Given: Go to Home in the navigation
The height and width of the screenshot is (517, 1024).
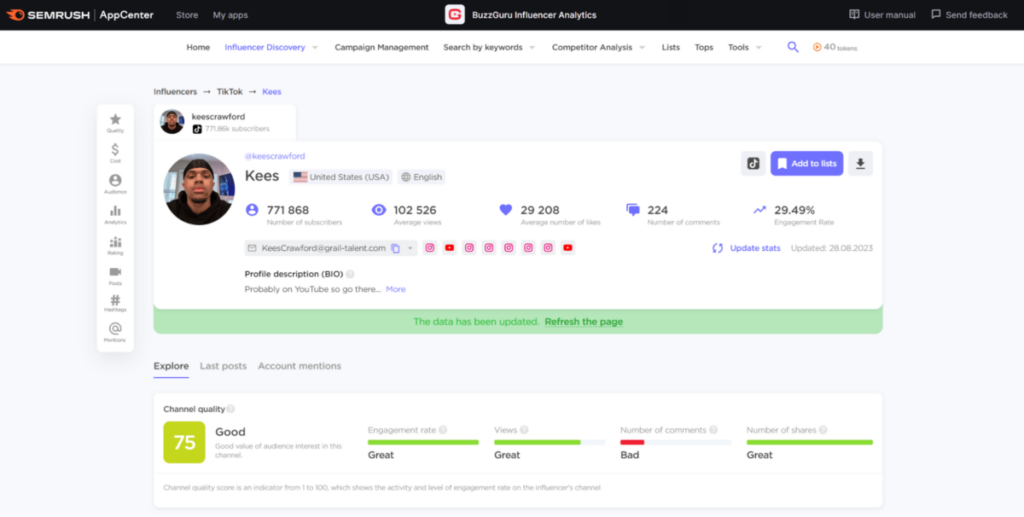Looking at the screenshot, I should click(x=198, y=47).
